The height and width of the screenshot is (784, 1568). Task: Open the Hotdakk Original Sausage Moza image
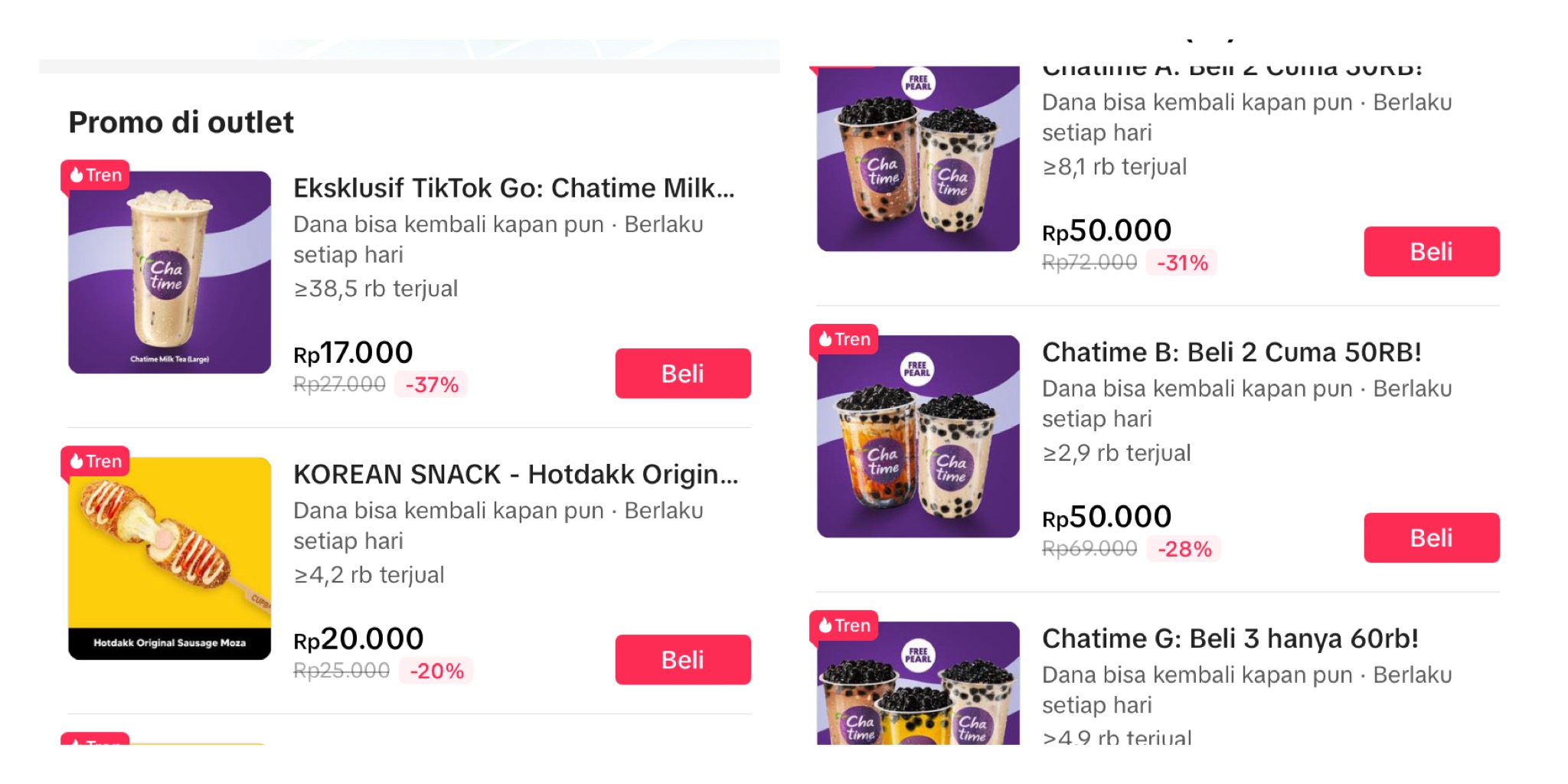(x=169, y=559)
